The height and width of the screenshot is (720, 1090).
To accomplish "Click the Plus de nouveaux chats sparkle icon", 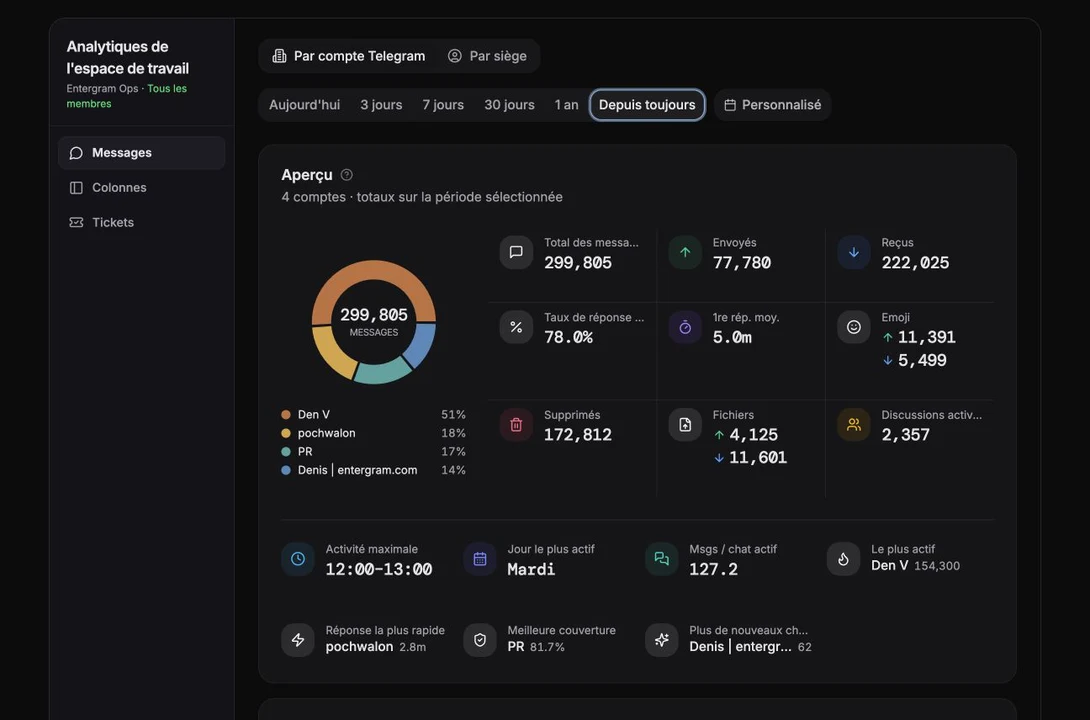I will click(661, 640).
